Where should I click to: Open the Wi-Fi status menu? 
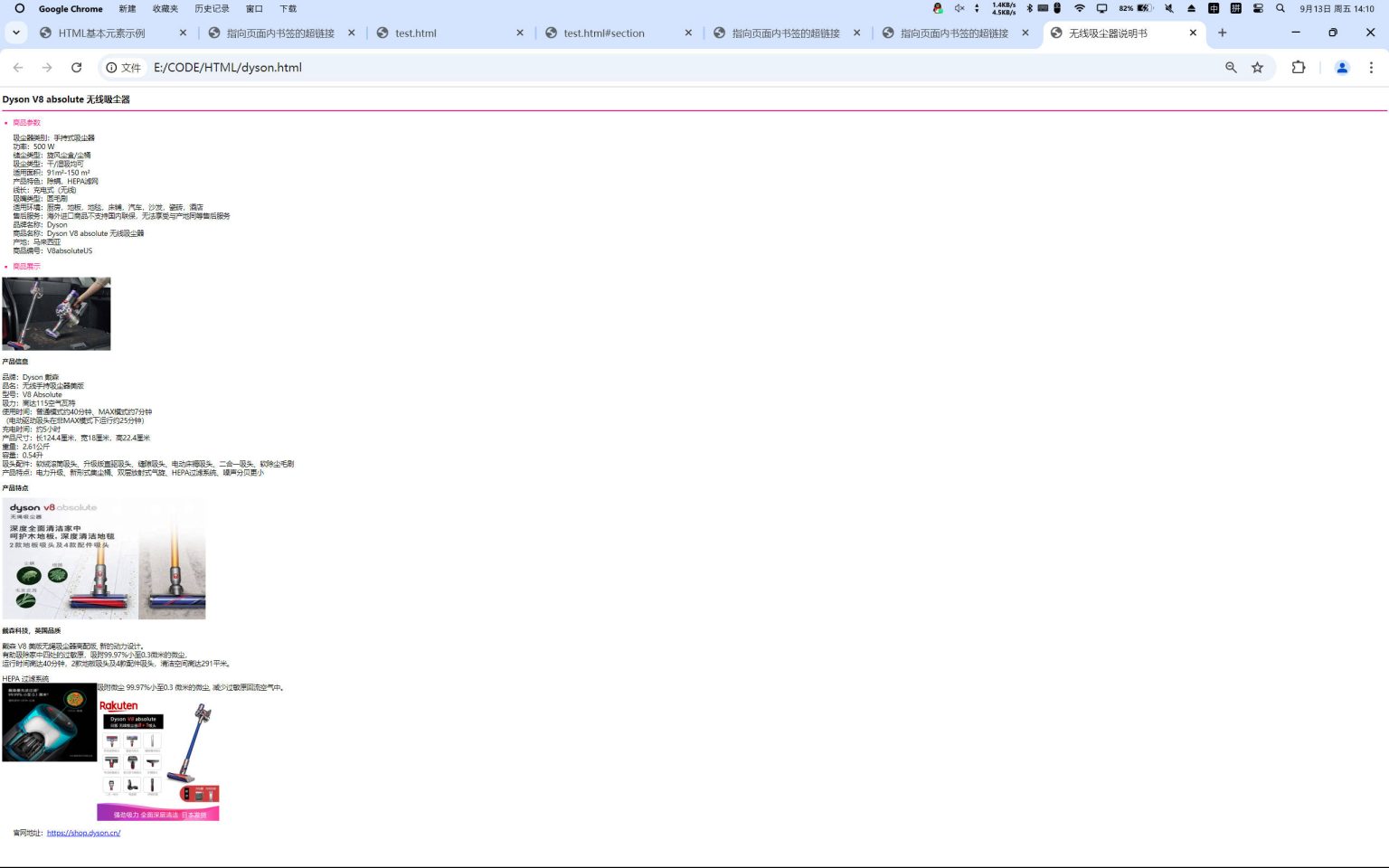(1080, 8)
